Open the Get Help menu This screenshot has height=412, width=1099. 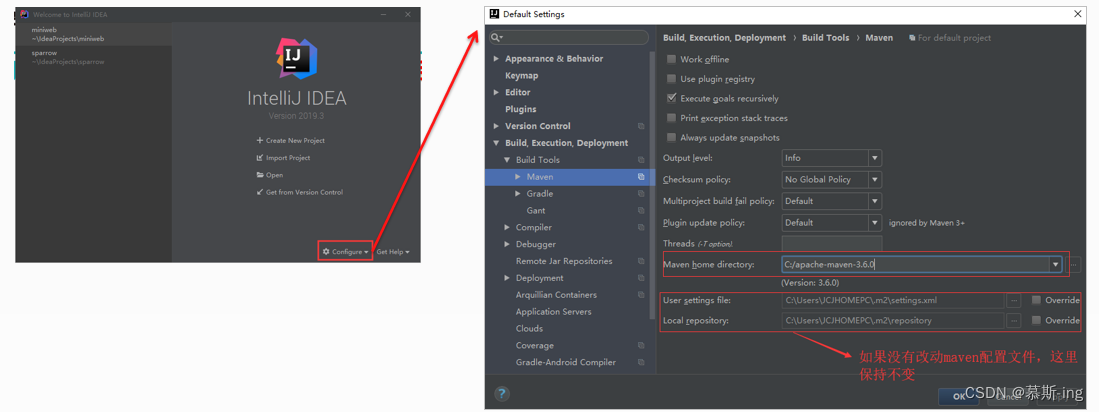tap(392, 252)
